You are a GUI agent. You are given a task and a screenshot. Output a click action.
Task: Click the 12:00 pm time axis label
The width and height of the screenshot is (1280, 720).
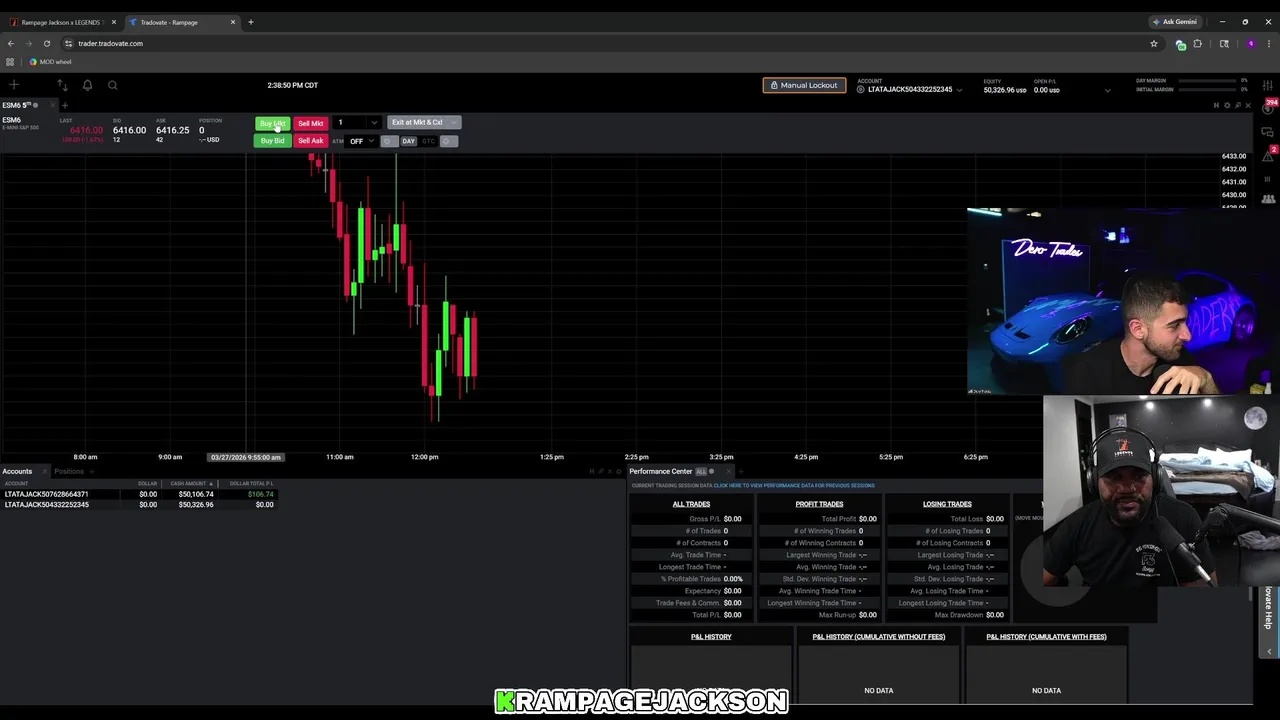[x=424, y=457]
